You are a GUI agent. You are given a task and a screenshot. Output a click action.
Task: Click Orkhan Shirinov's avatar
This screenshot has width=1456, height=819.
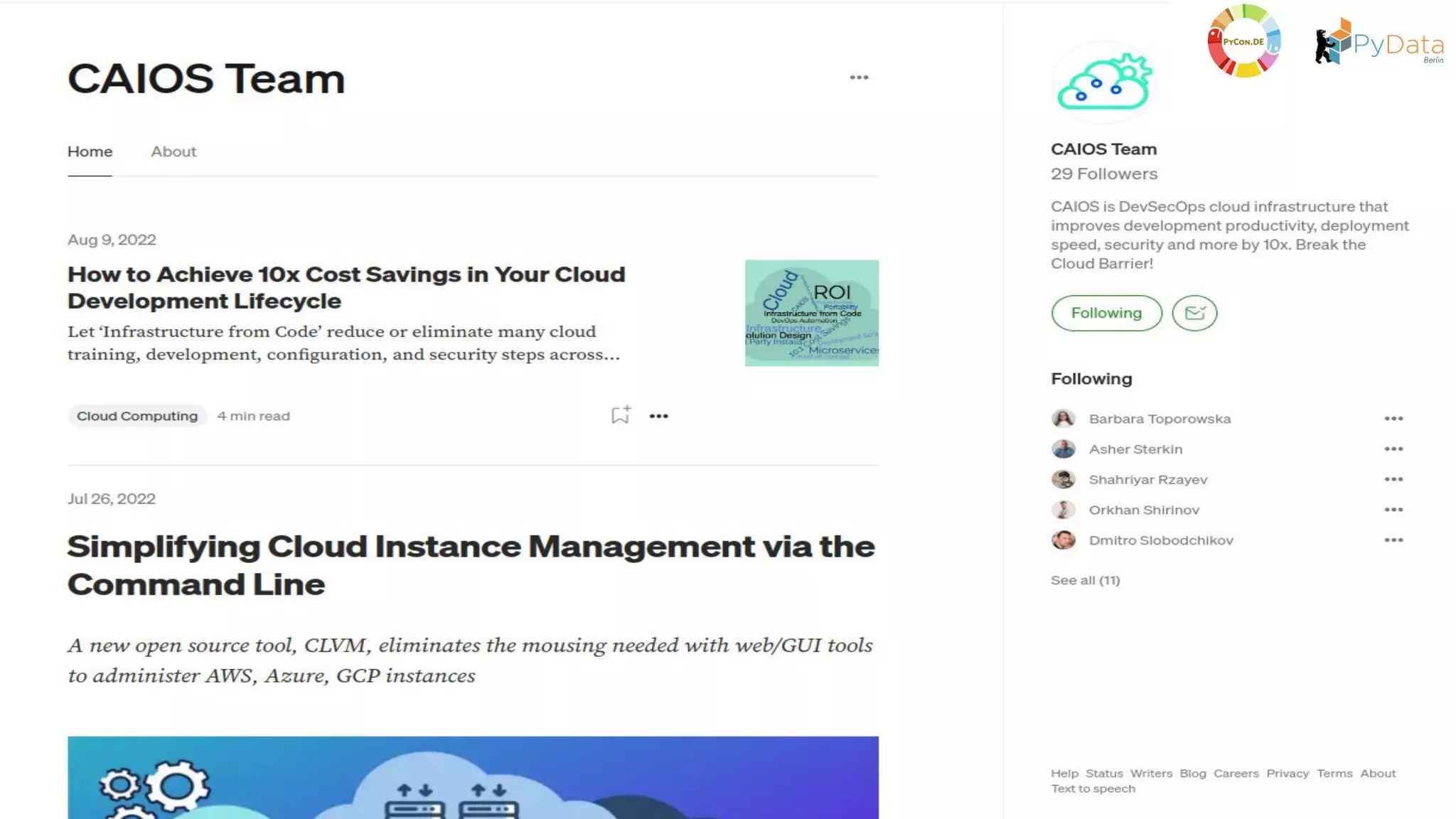(x=1064, y=510)
